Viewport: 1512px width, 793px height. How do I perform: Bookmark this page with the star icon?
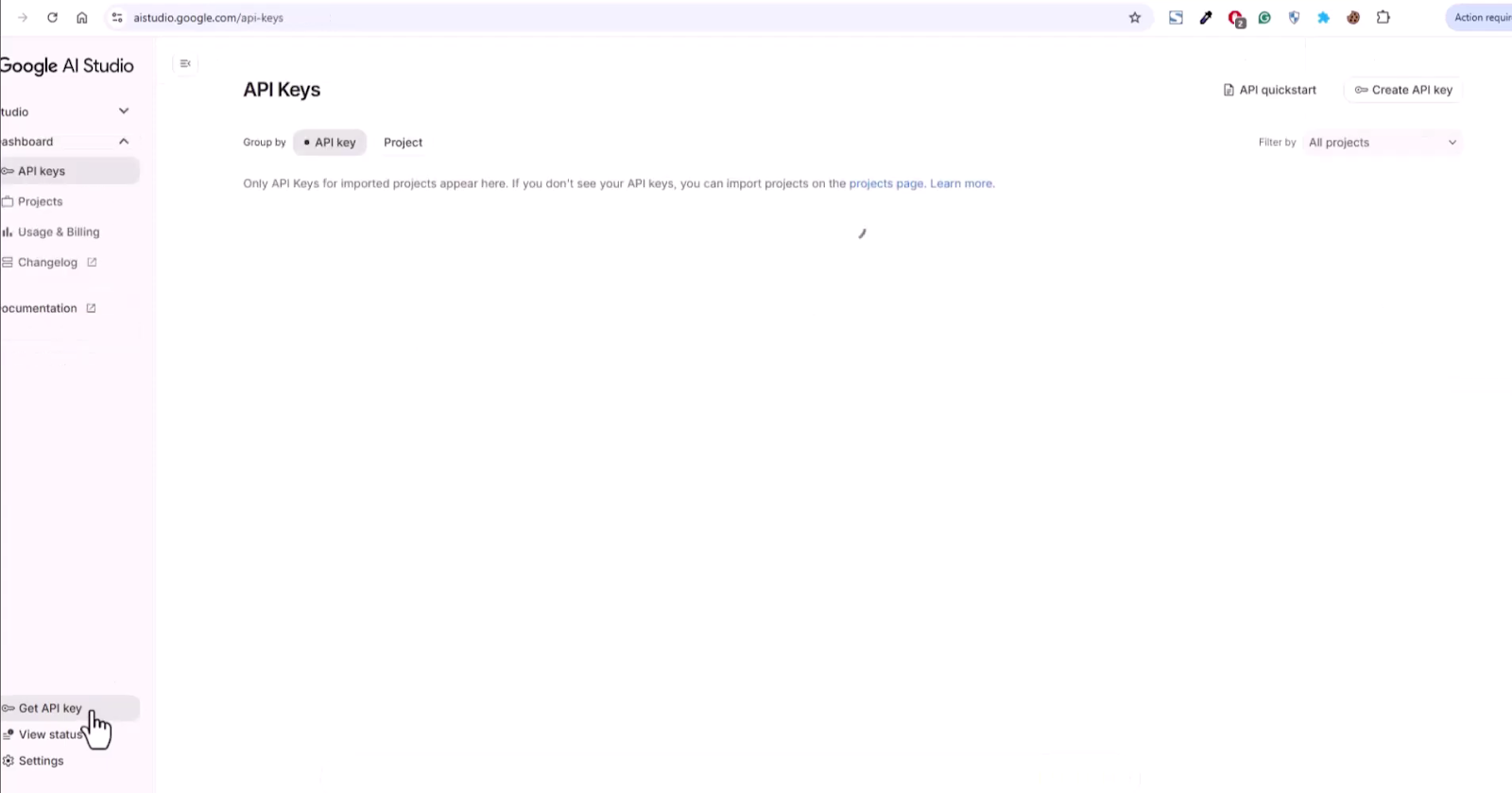1135,18
